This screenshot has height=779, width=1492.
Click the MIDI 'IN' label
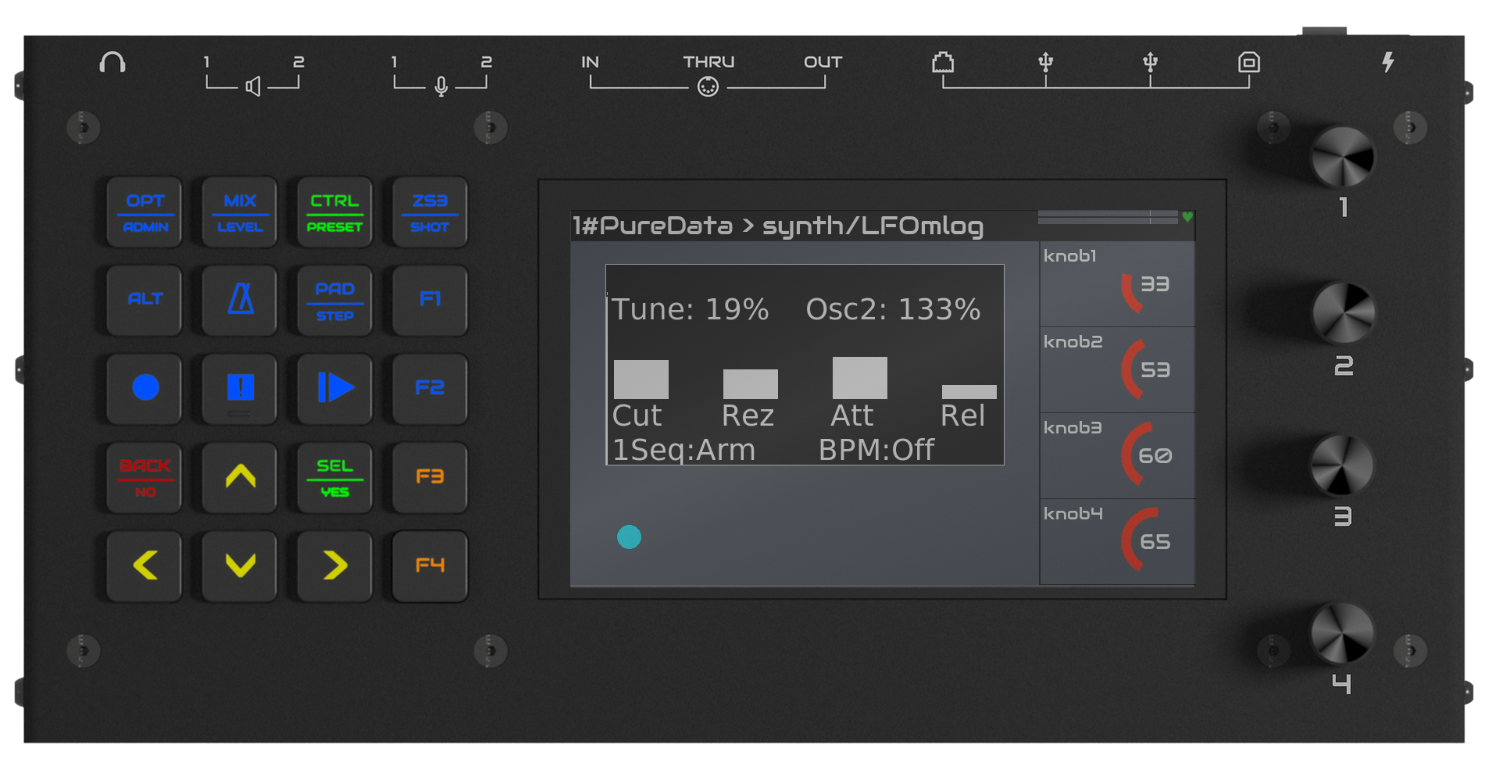(590, 62)
